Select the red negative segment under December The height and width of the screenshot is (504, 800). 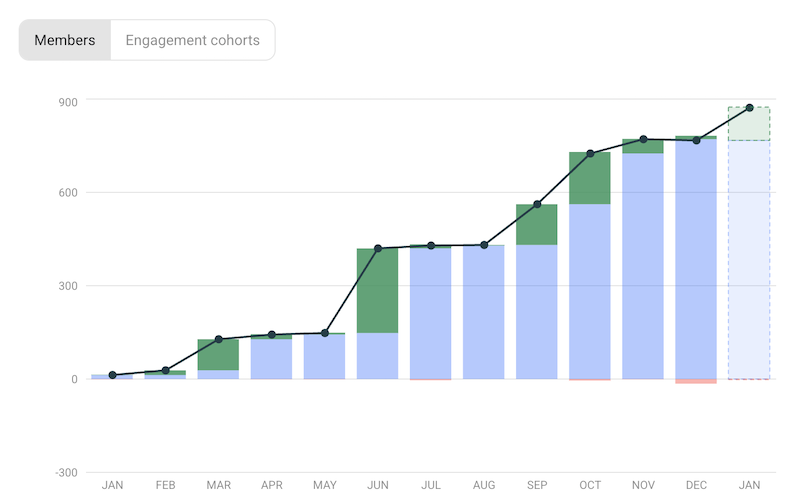[x=696, y=381]
